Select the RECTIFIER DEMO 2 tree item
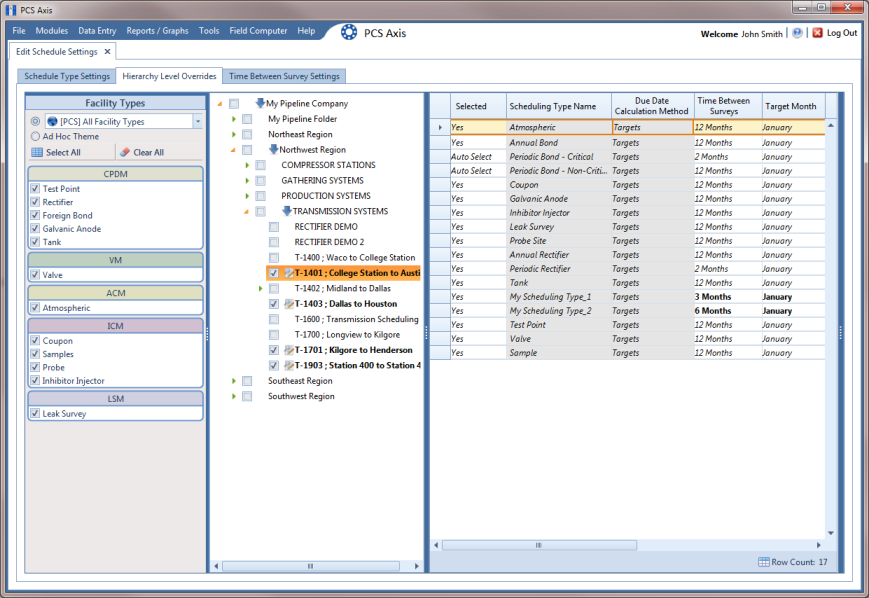 click(x=329, y=242)
